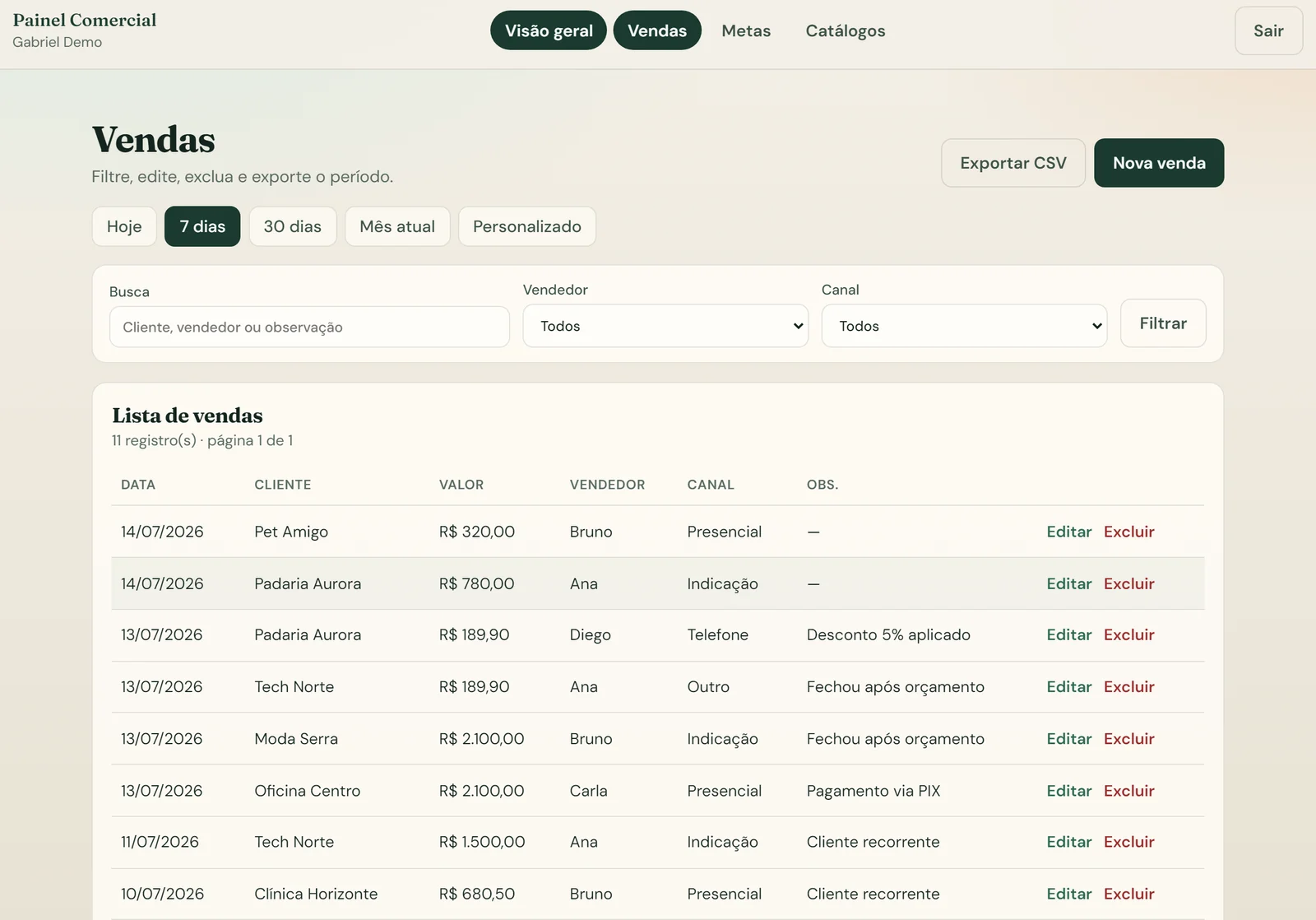
Task: Select the Personalizado period option
Action: 527,226
